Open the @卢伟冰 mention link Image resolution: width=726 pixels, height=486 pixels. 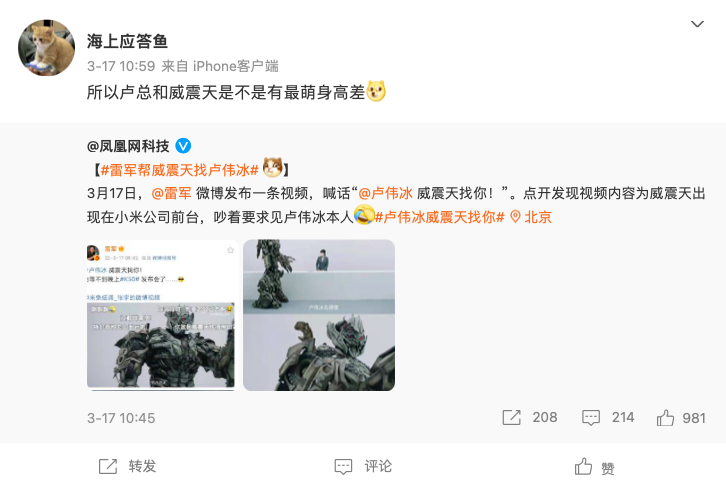pos(385,193)
